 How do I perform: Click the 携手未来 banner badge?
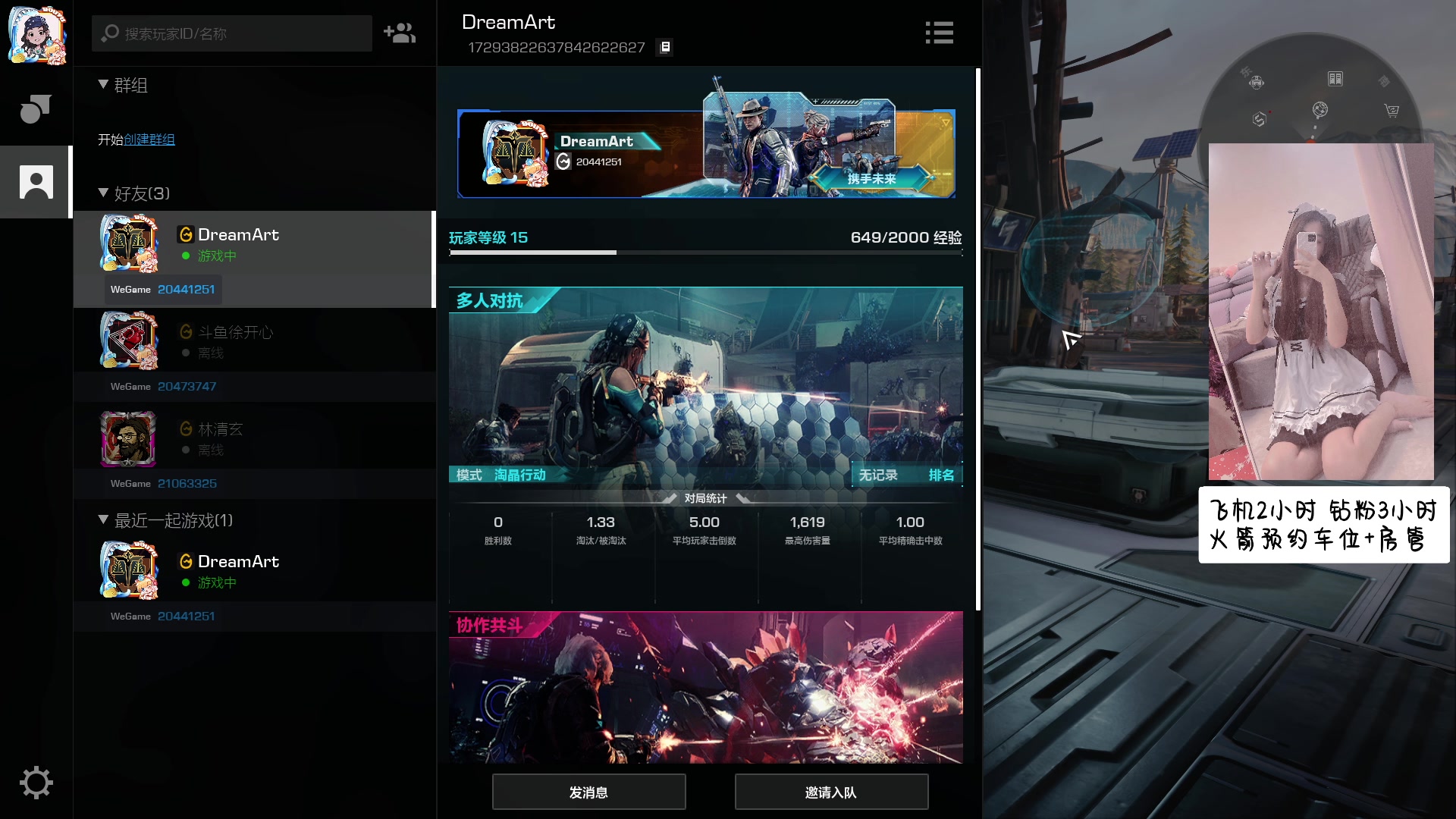click(x=872, y=178)
